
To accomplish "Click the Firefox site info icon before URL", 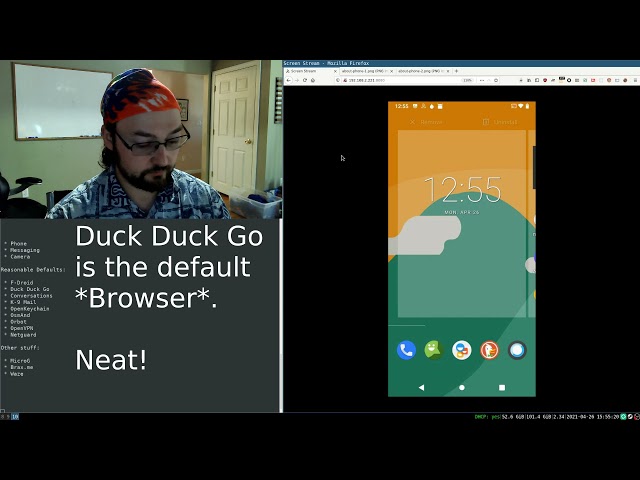I will click(339, 80).
